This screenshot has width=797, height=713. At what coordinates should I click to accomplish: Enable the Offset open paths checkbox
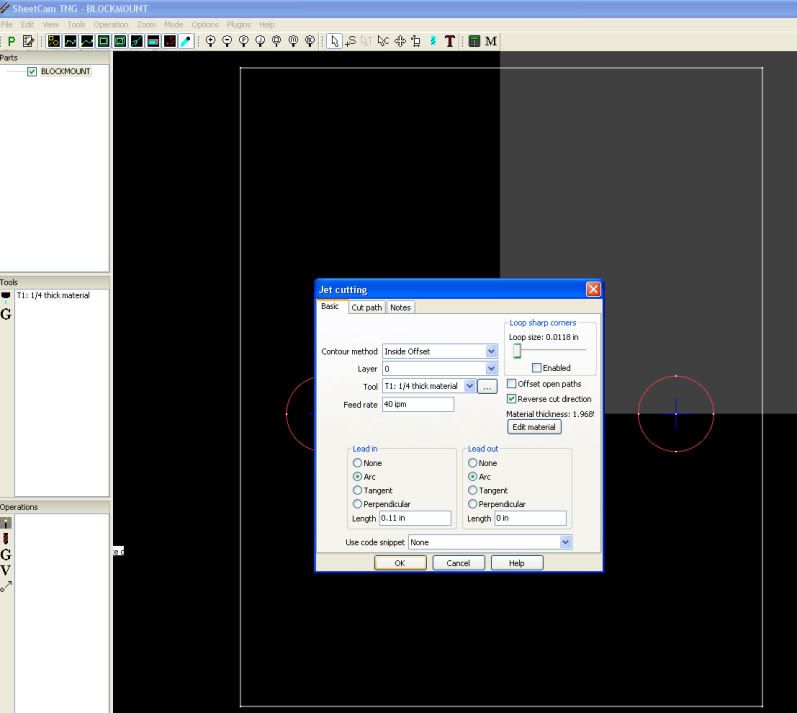click(x=512, y=384)
